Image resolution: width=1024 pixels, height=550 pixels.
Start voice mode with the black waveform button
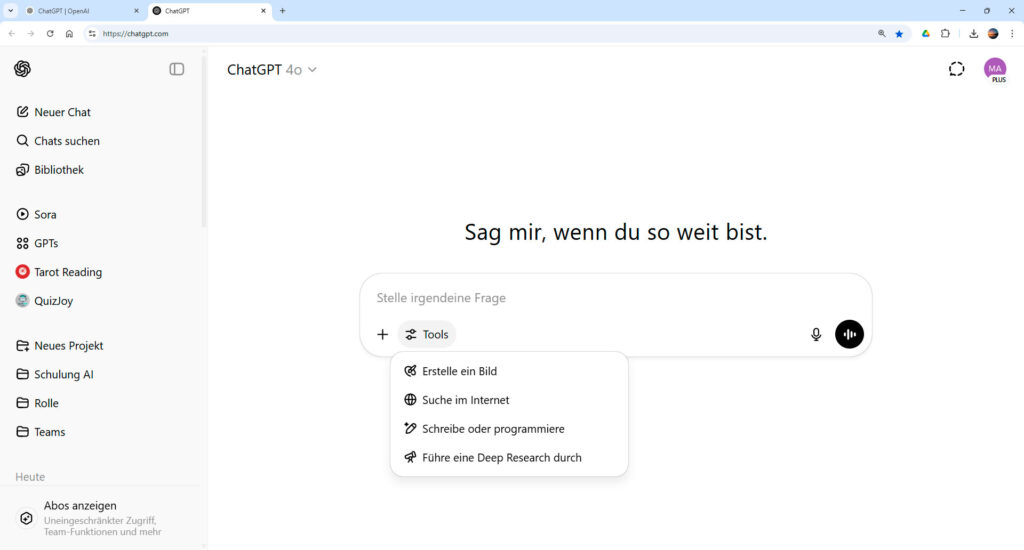849,334
